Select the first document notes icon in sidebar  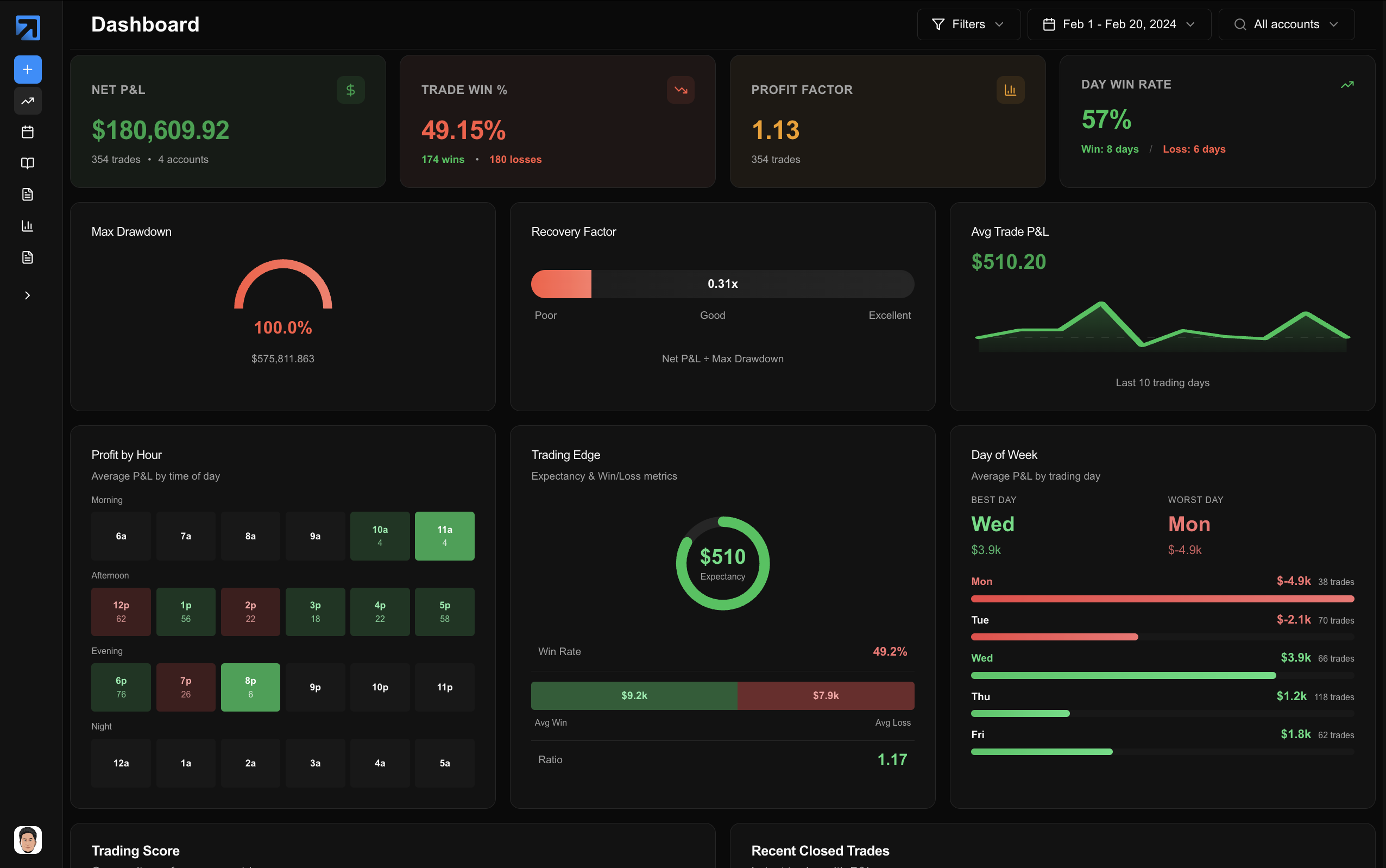click(x=28, y=194)
